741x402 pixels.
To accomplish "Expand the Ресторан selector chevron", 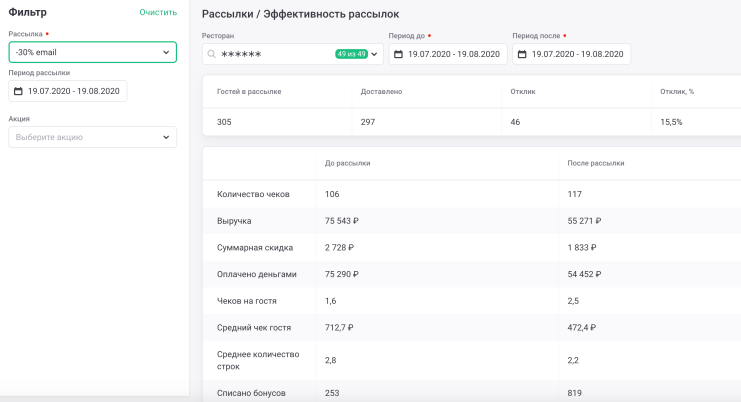I will 375,54.
